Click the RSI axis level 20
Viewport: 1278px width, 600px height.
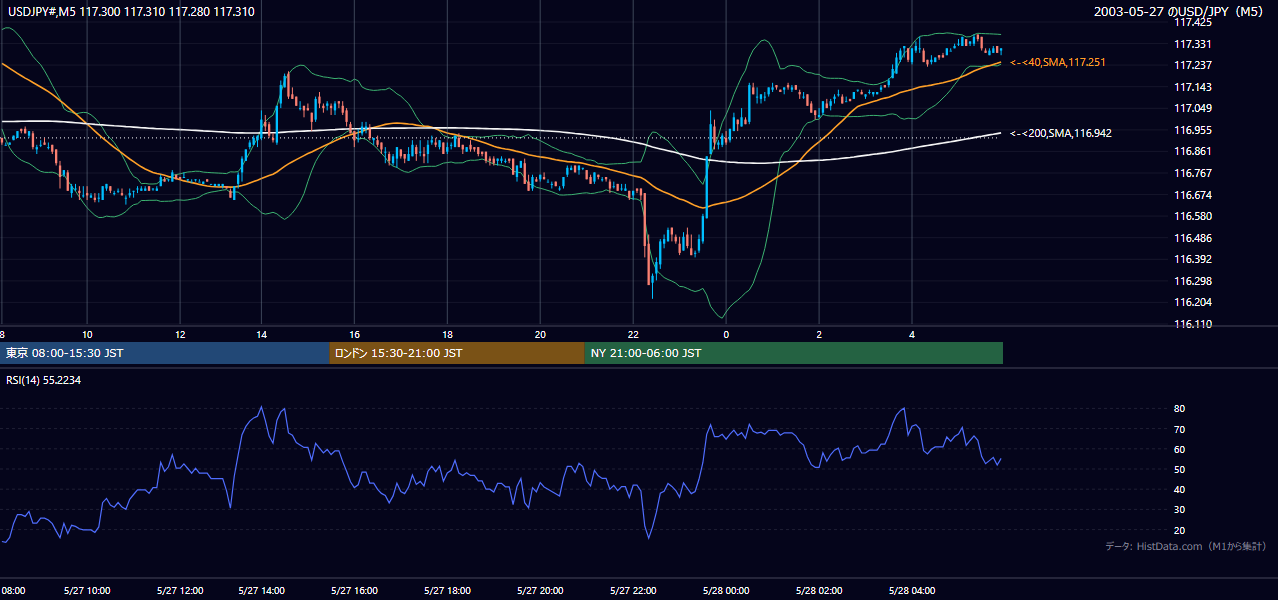click(1180, 530)
